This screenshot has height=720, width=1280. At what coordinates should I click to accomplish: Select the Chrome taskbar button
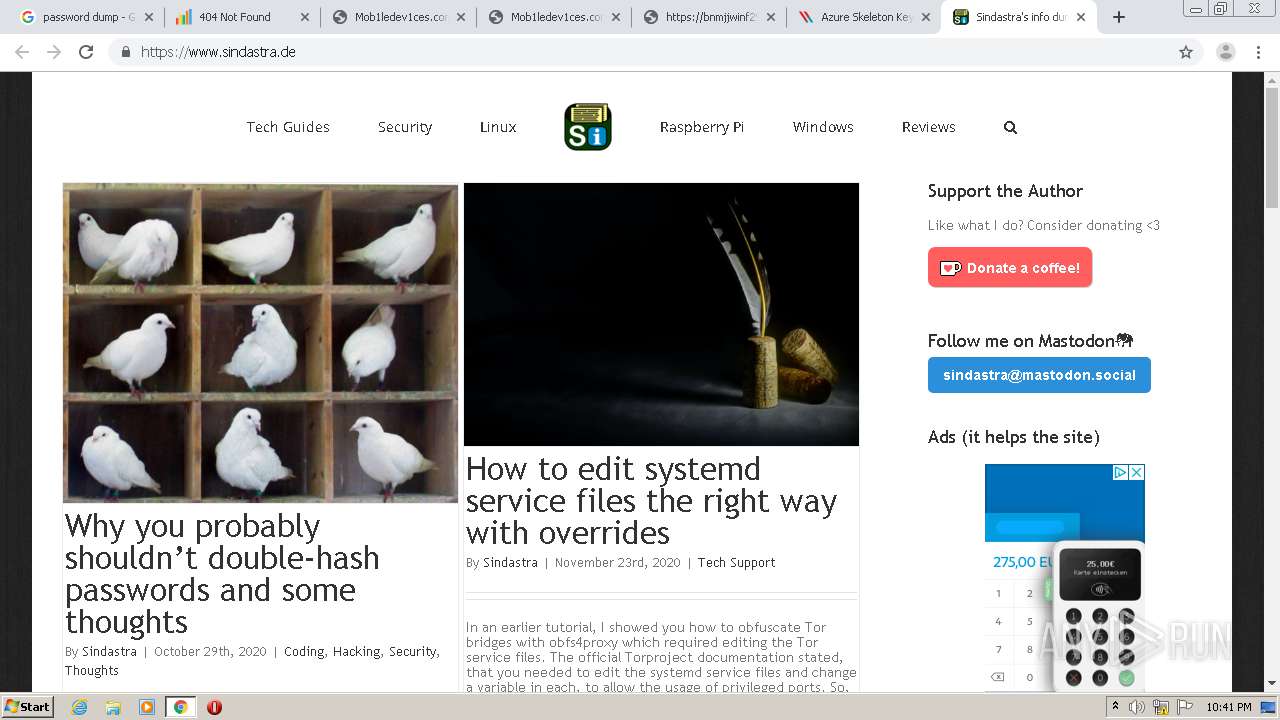(180, 707)
